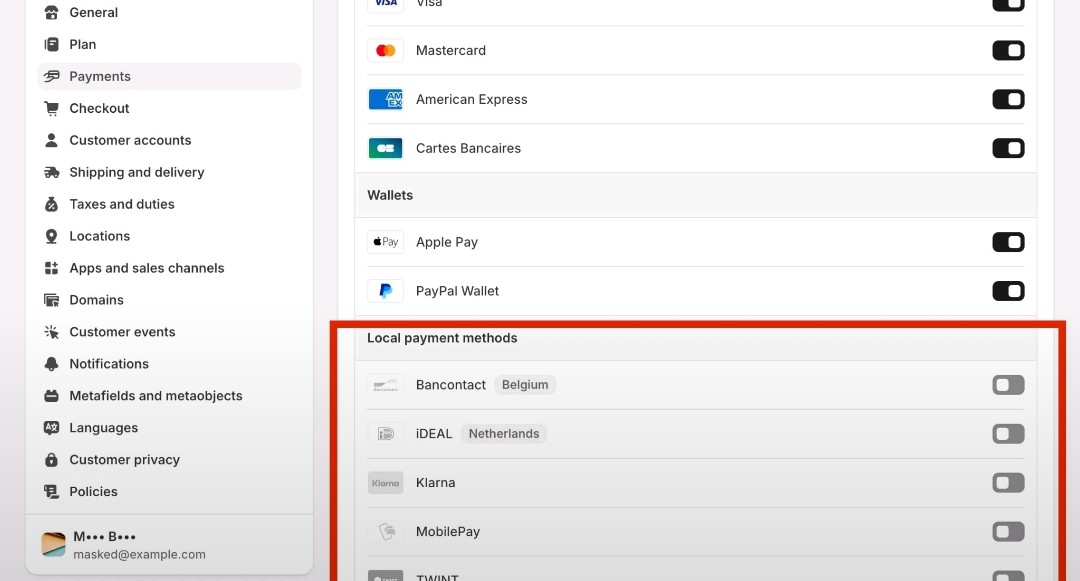The image size is (1080, 581).
Task: Disable the Apple Pay toggle
Action: [1008, 242]
